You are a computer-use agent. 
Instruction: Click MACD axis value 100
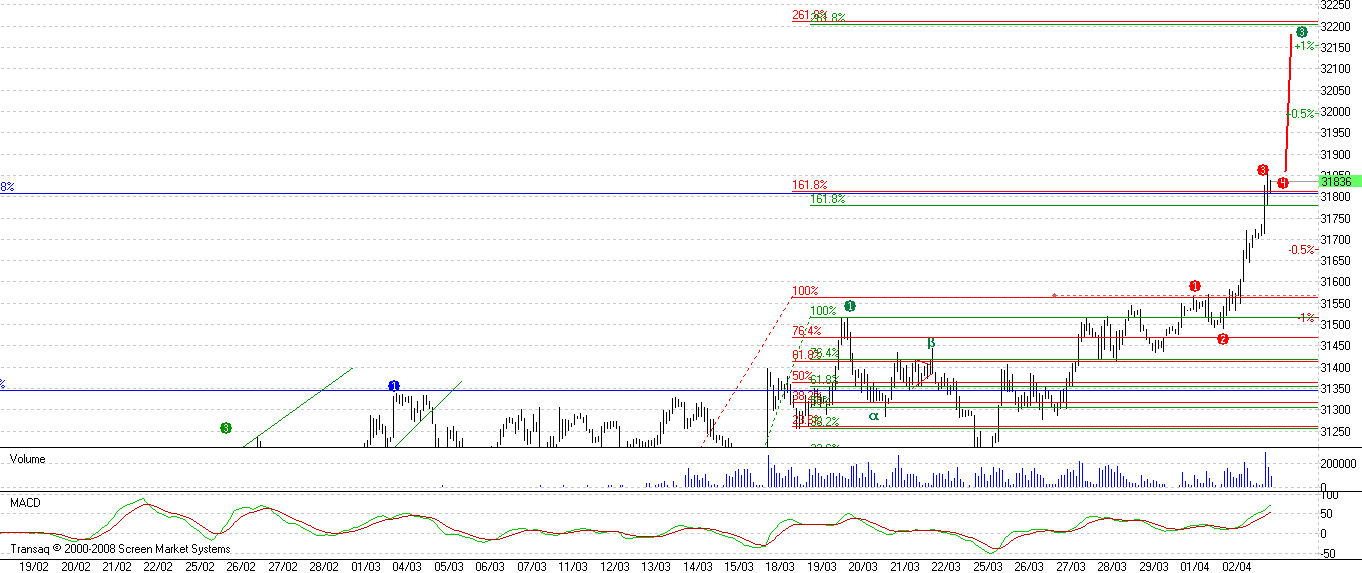tap(1330, 495)
